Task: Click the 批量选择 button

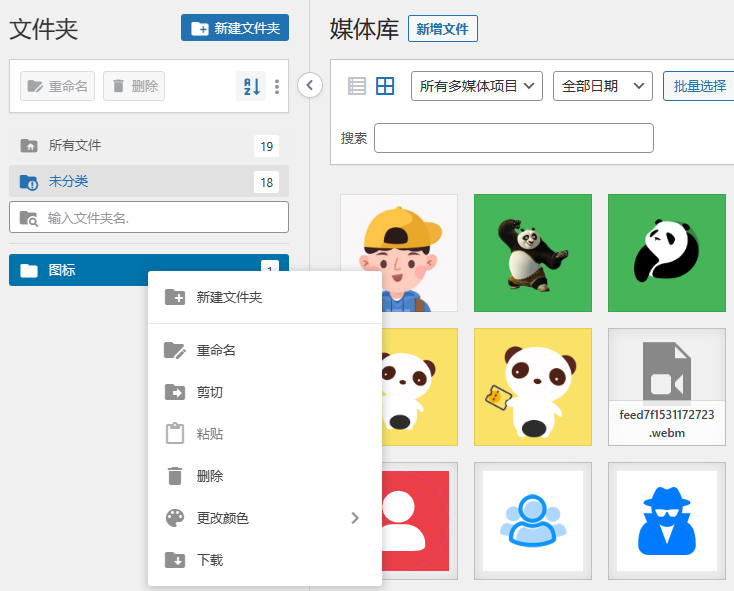Action: click(699, 86)
